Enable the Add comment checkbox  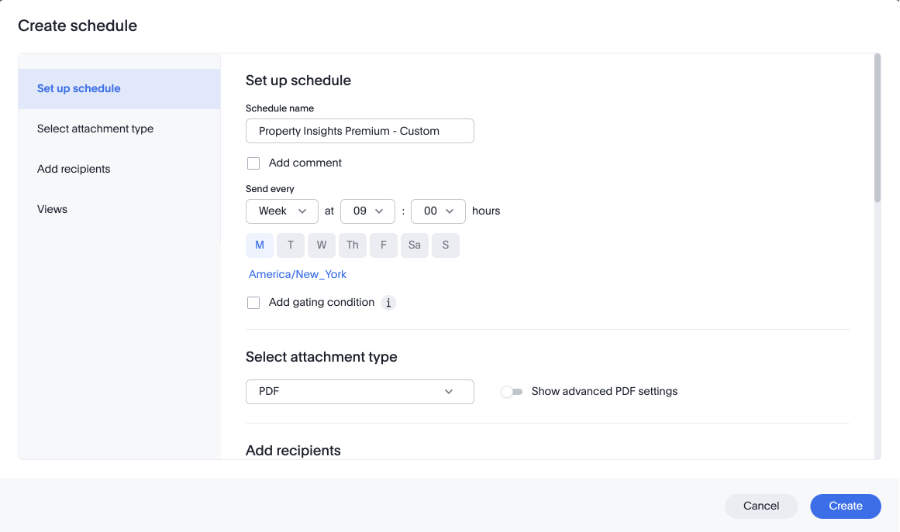click(254, 163)
